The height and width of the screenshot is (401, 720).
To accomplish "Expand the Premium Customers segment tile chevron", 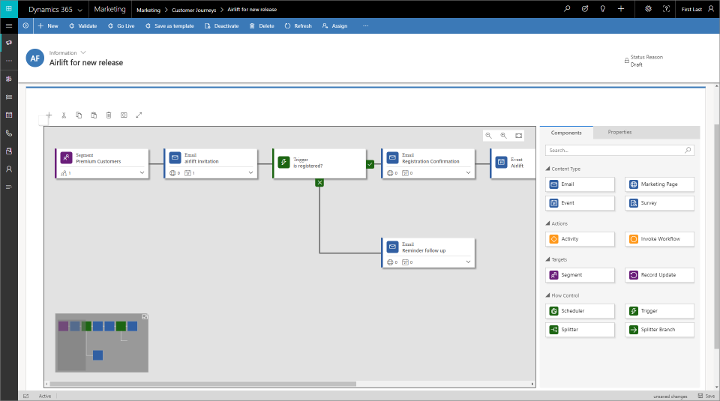I will pos(141,173).
